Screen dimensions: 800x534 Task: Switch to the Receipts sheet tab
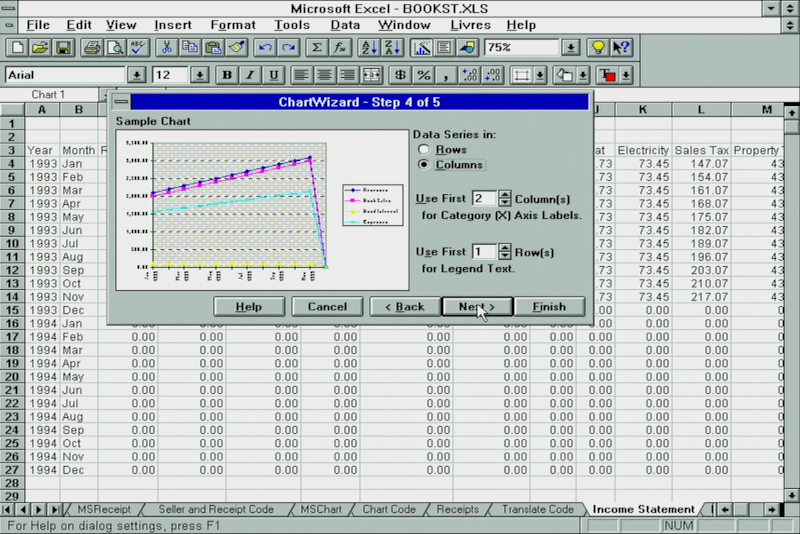tap(457, 509)
